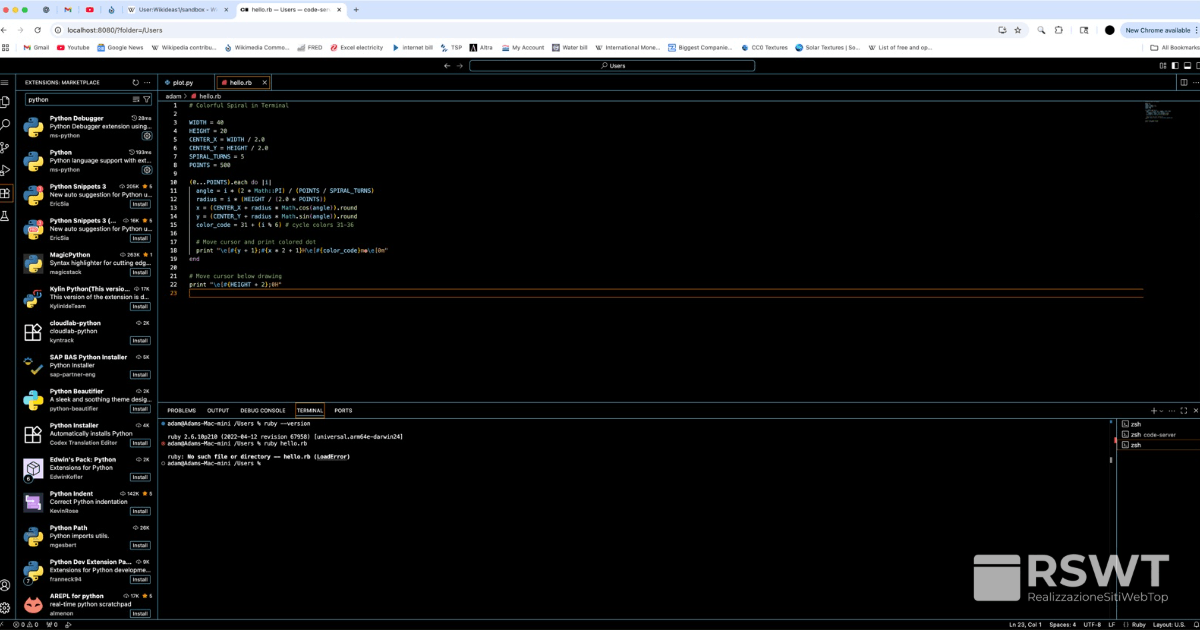1200x630 pixels.
Task: Split the editor to the right
Action: coord(1184,82)
